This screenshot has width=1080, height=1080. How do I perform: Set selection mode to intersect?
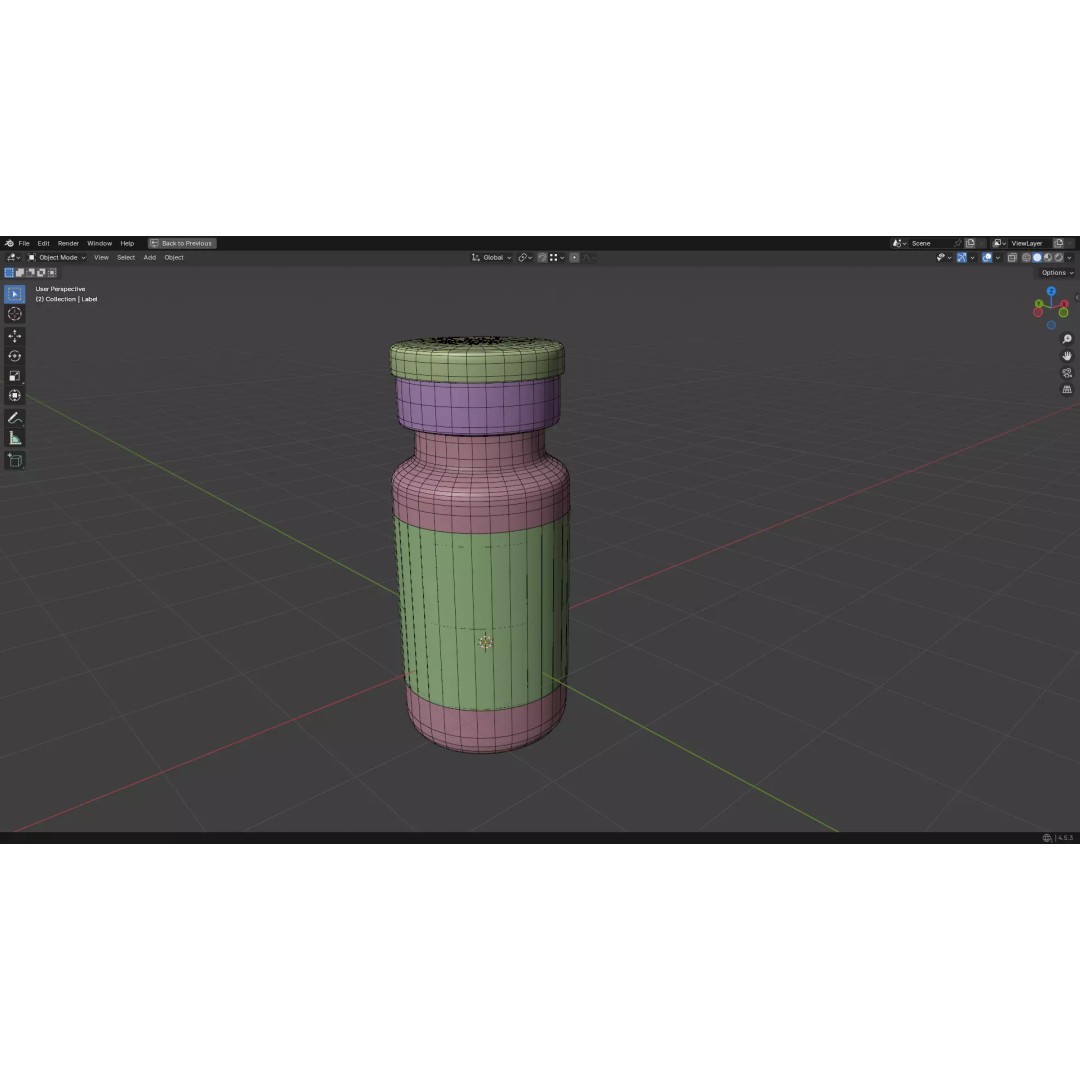(x=52, y=273)
